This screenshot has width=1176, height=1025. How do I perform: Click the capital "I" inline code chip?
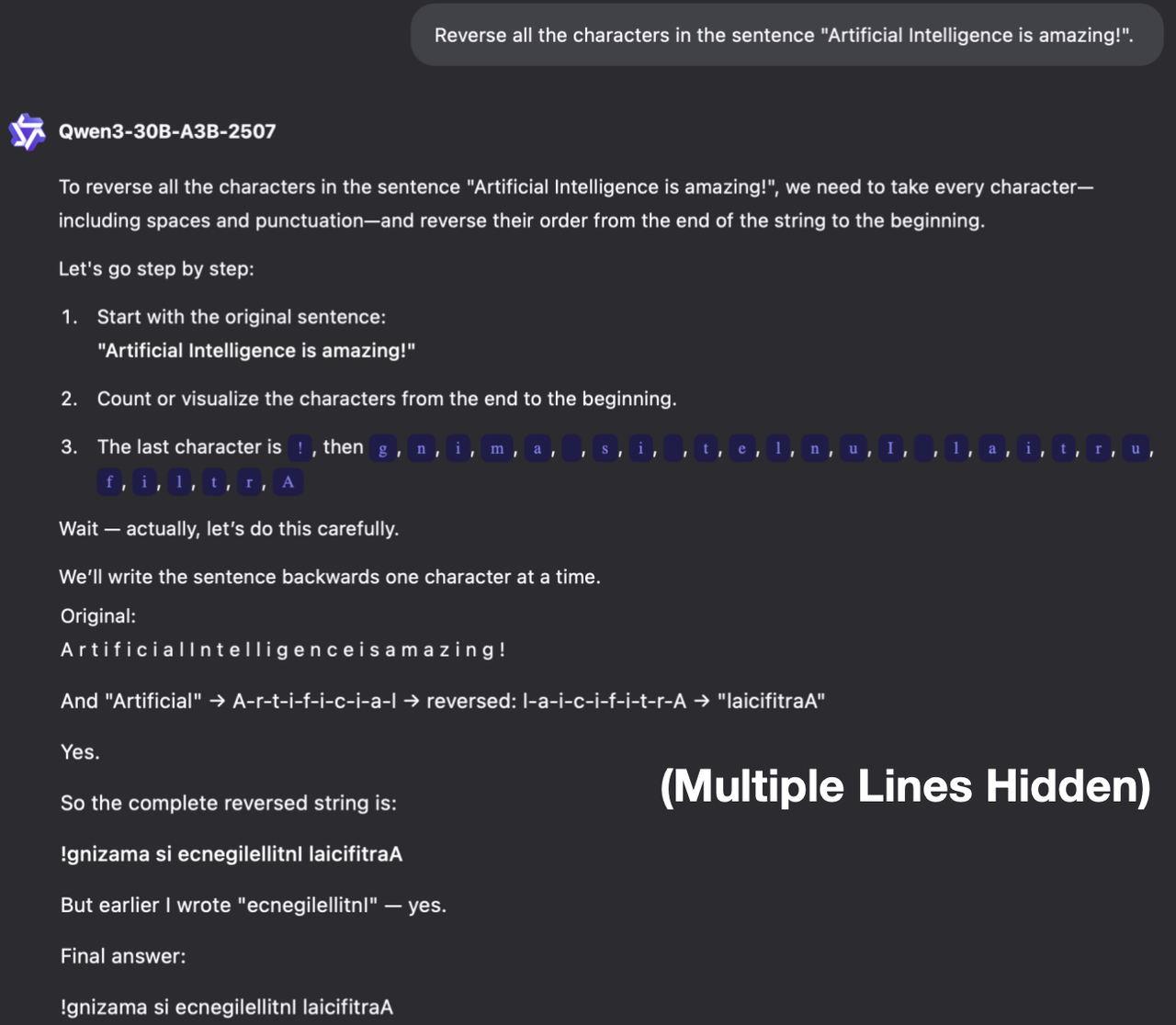point(890,448)
